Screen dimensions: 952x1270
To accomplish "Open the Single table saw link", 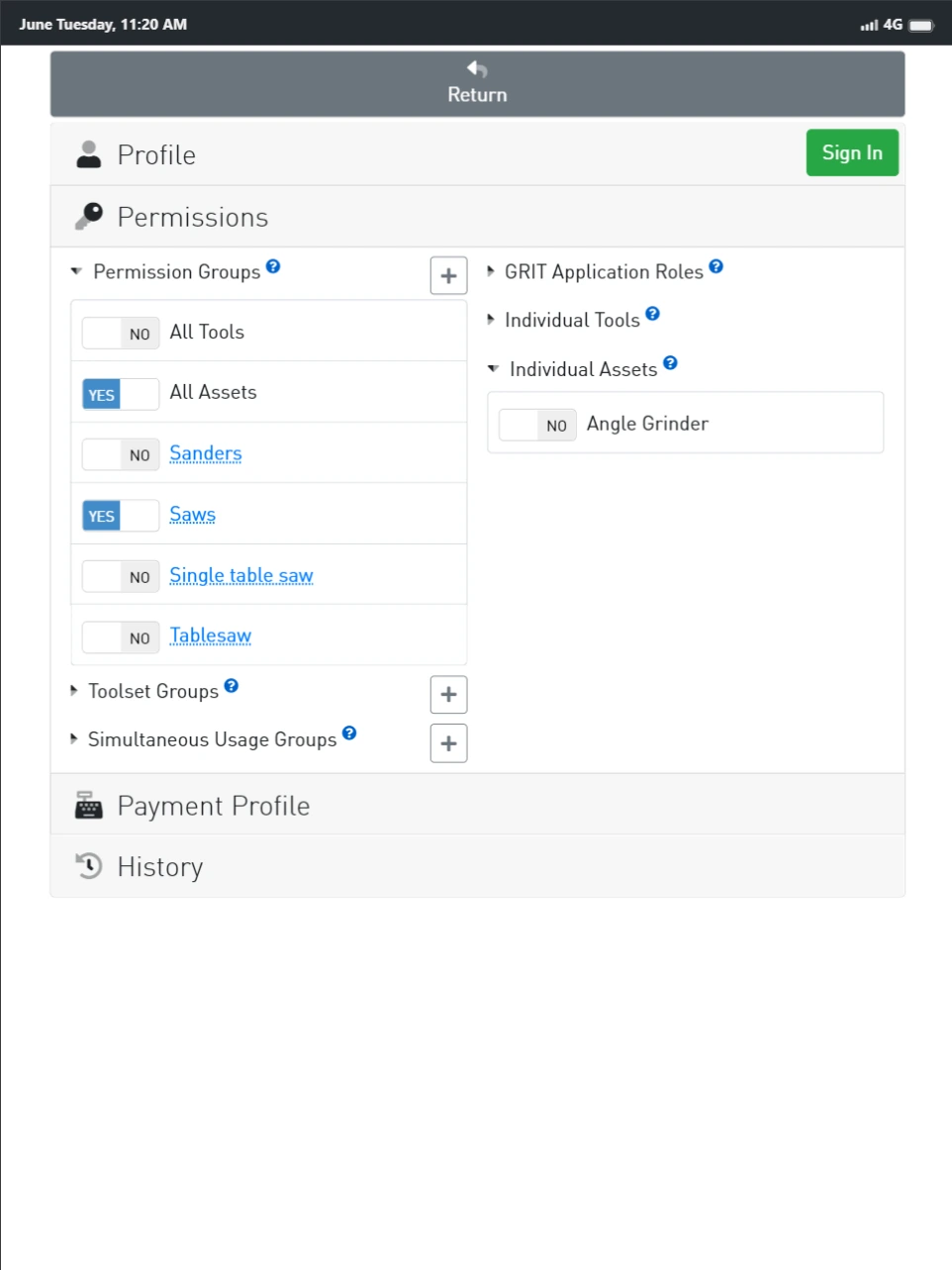I will pos(240,575).
